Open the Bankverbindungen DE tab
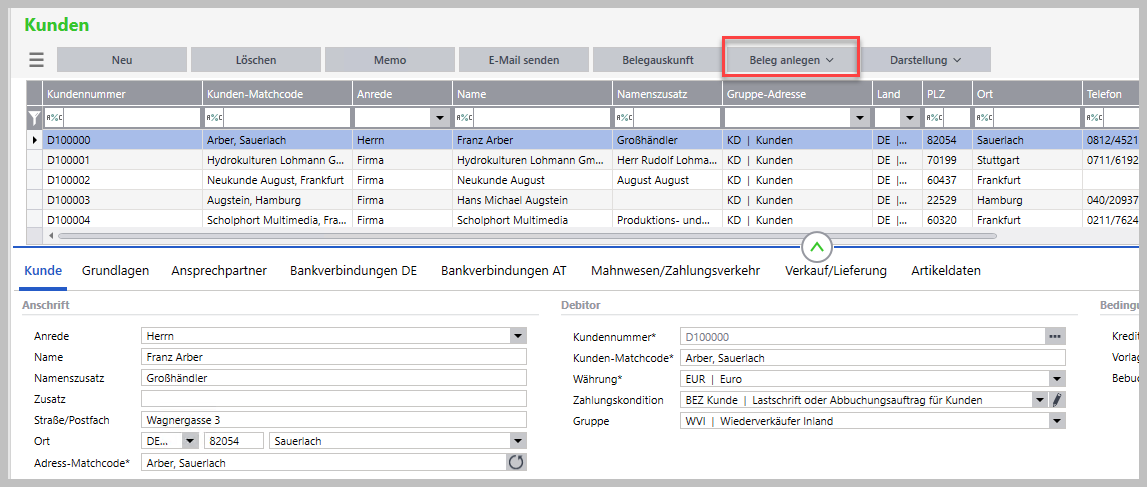 tap(353, 271)
